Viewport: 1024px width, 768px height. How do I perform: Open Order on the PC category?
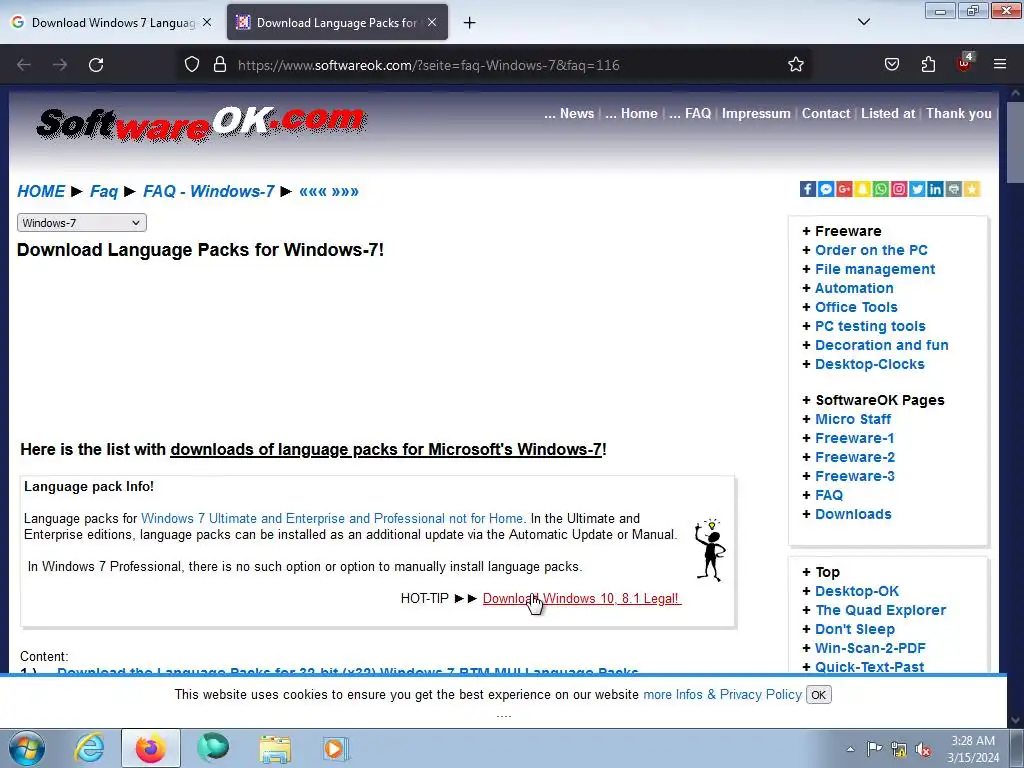coord(871,250)
